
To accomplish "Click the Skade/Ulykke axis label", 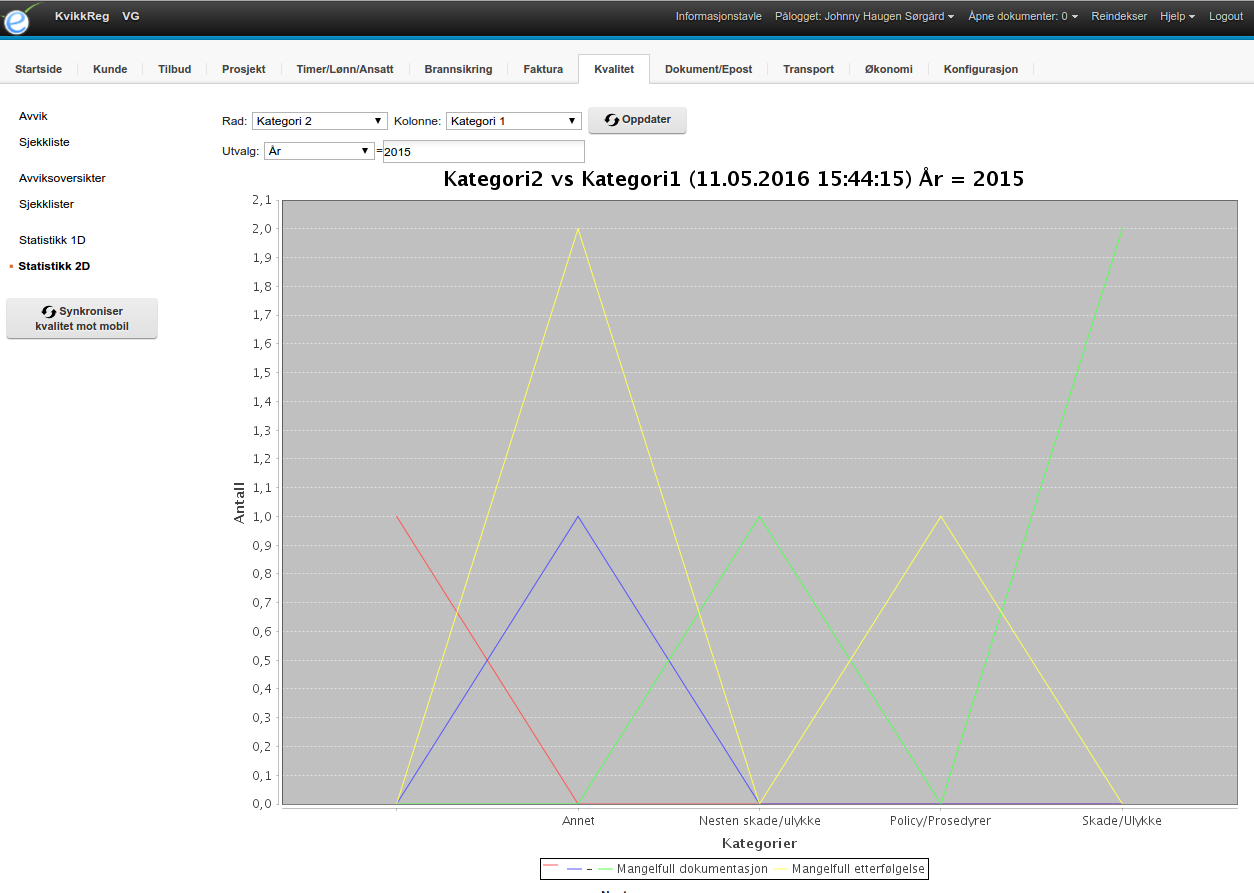I will coord(1122,821).
